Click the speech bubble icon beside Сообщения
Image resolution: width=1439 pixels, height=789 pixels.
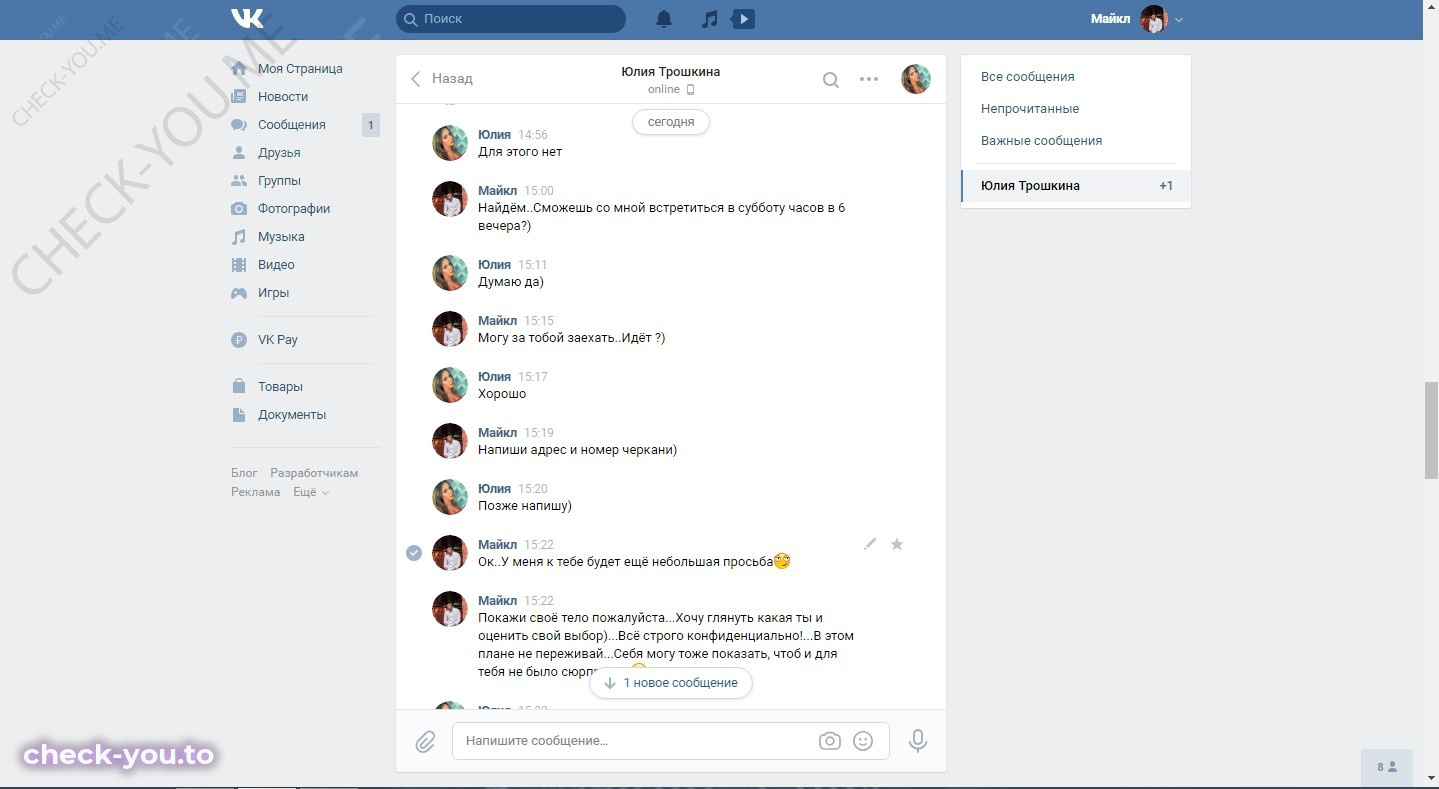[239, 125]
